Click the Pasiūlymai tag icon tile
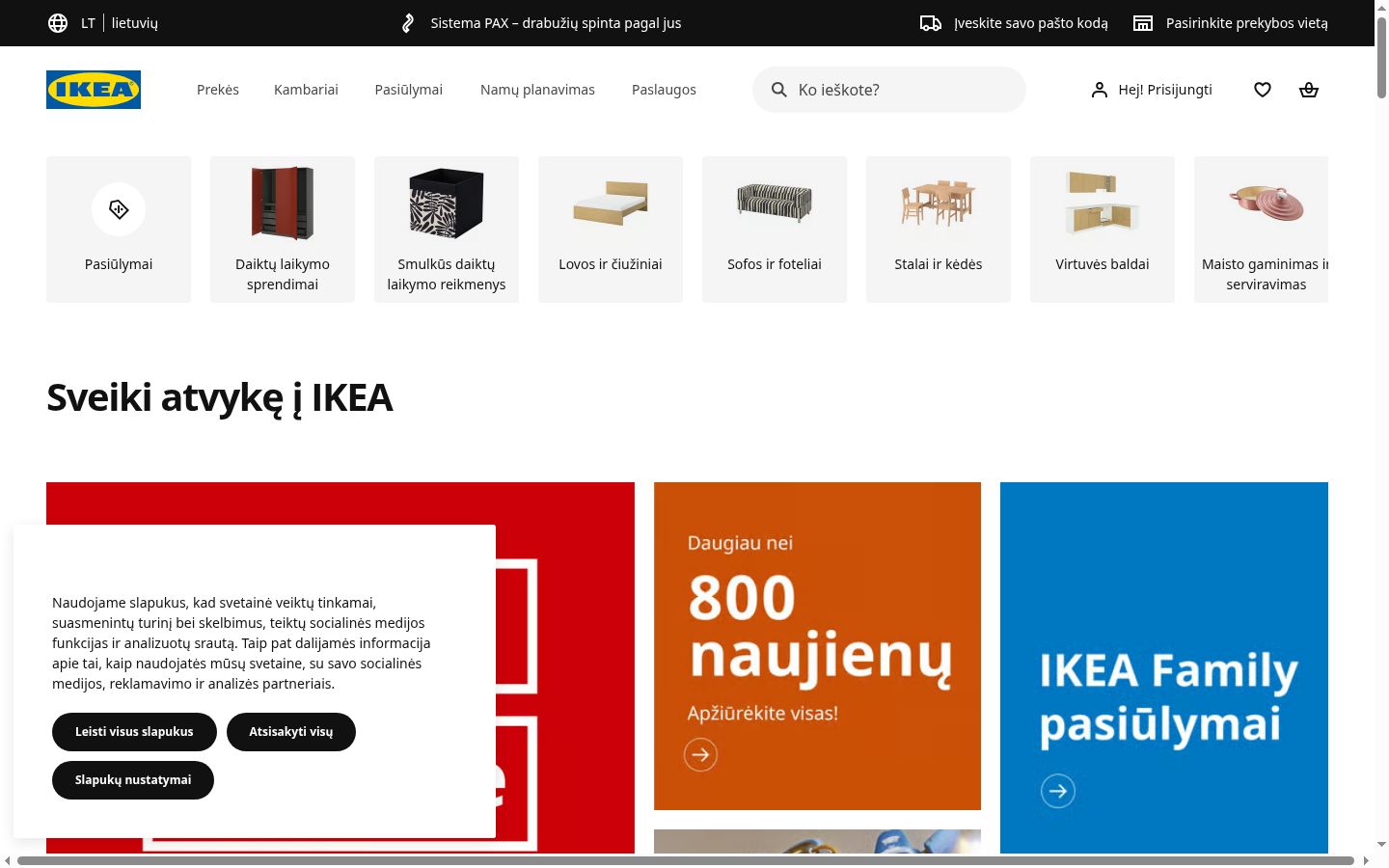Viewport: 1389px width, 868px height. 119,229
